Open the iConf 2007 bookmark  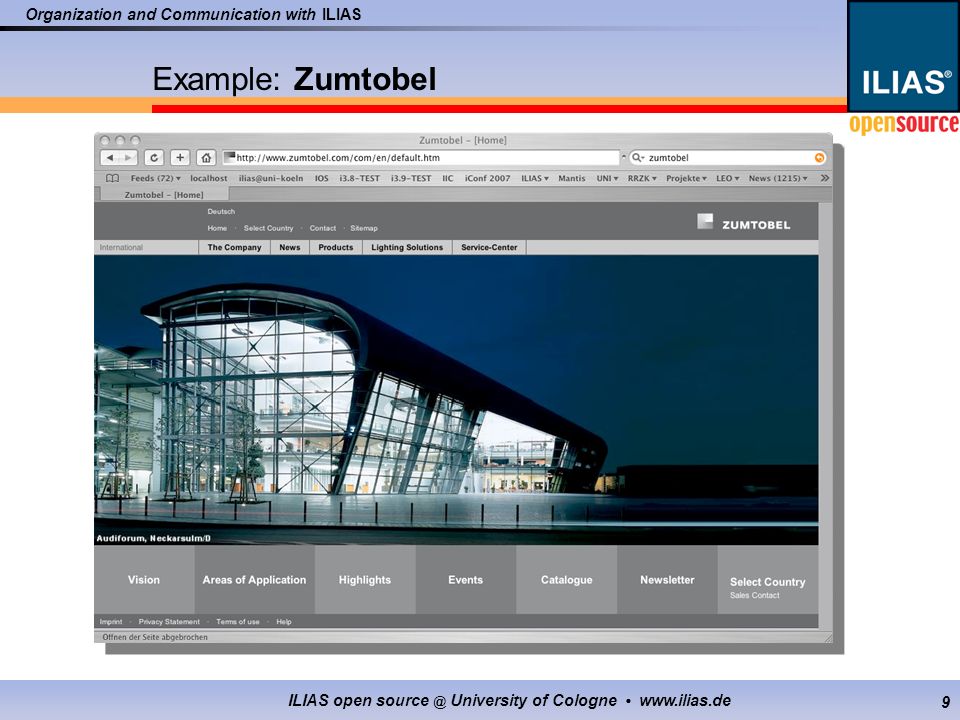click(487, 178)
